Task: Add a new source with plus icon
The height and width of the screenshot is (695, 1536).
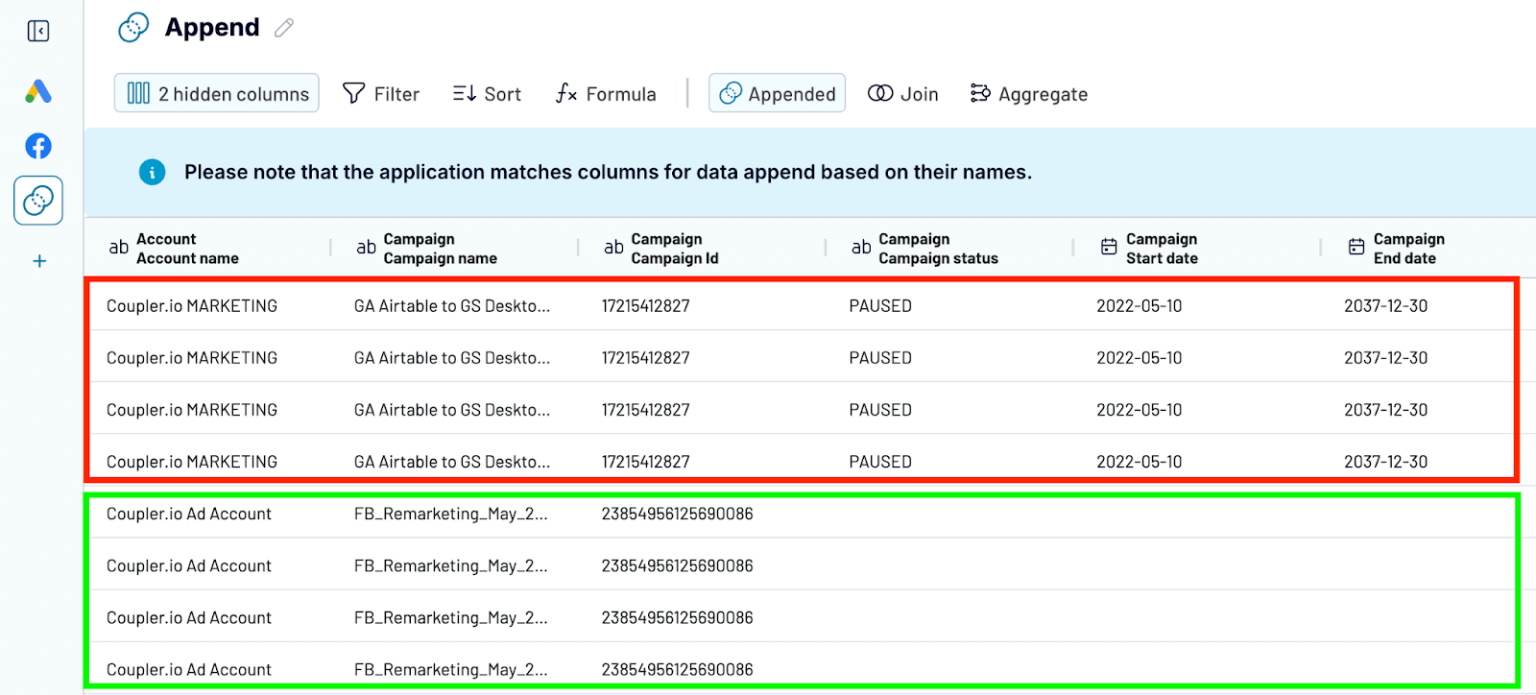Action: coord(39,262)
